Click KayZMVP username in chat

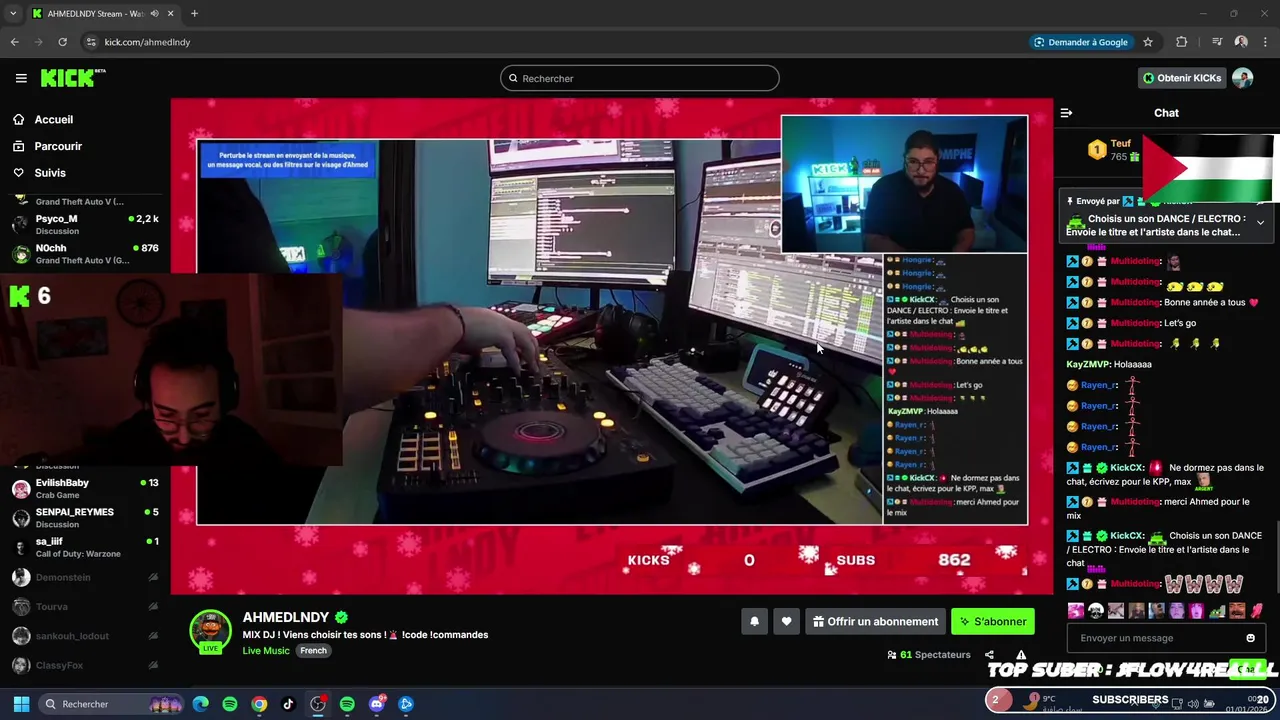point(1086,364)
